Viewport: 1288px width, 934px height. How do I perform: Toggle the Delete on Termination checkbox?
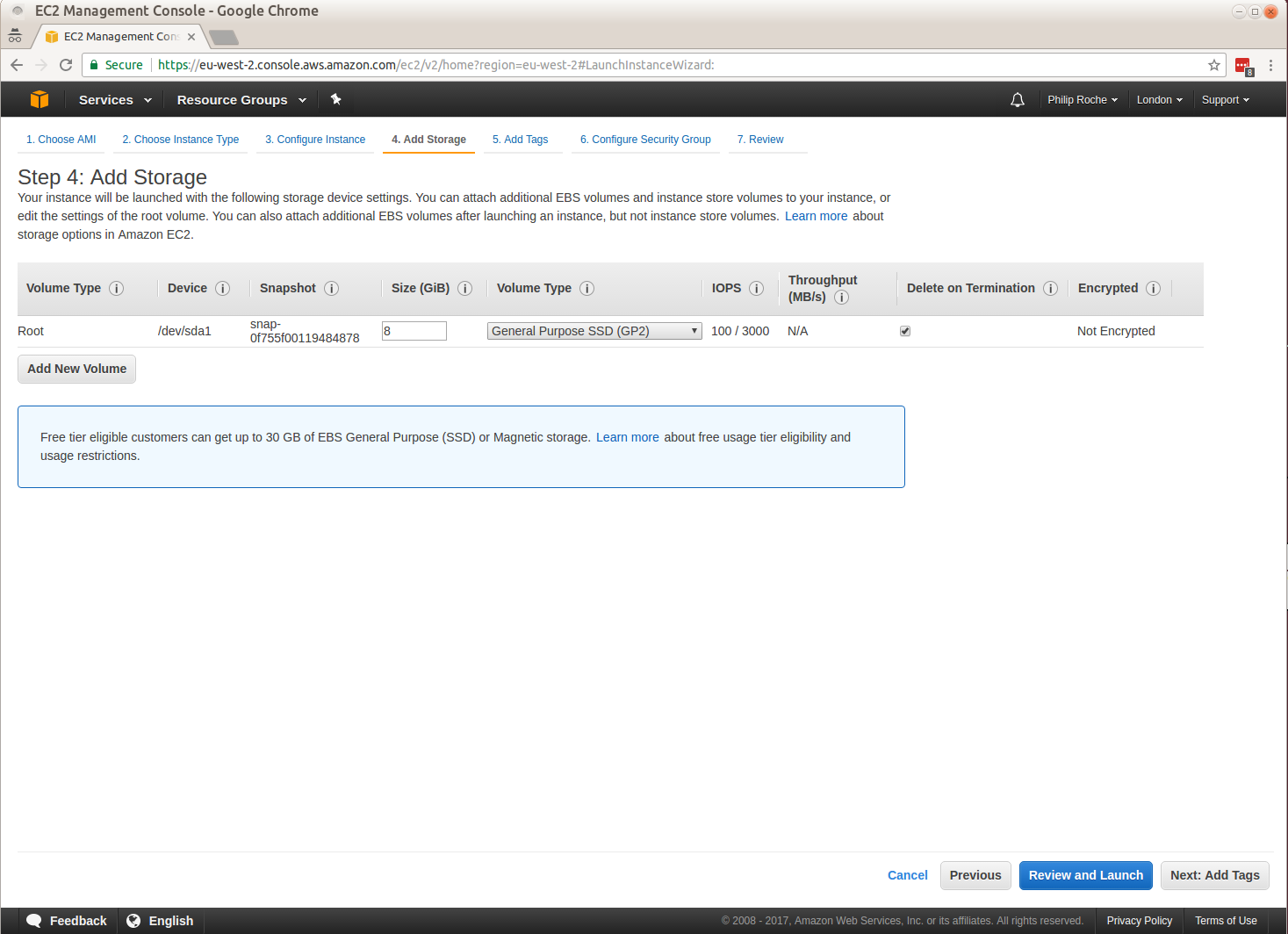click(x=905, y=331)
